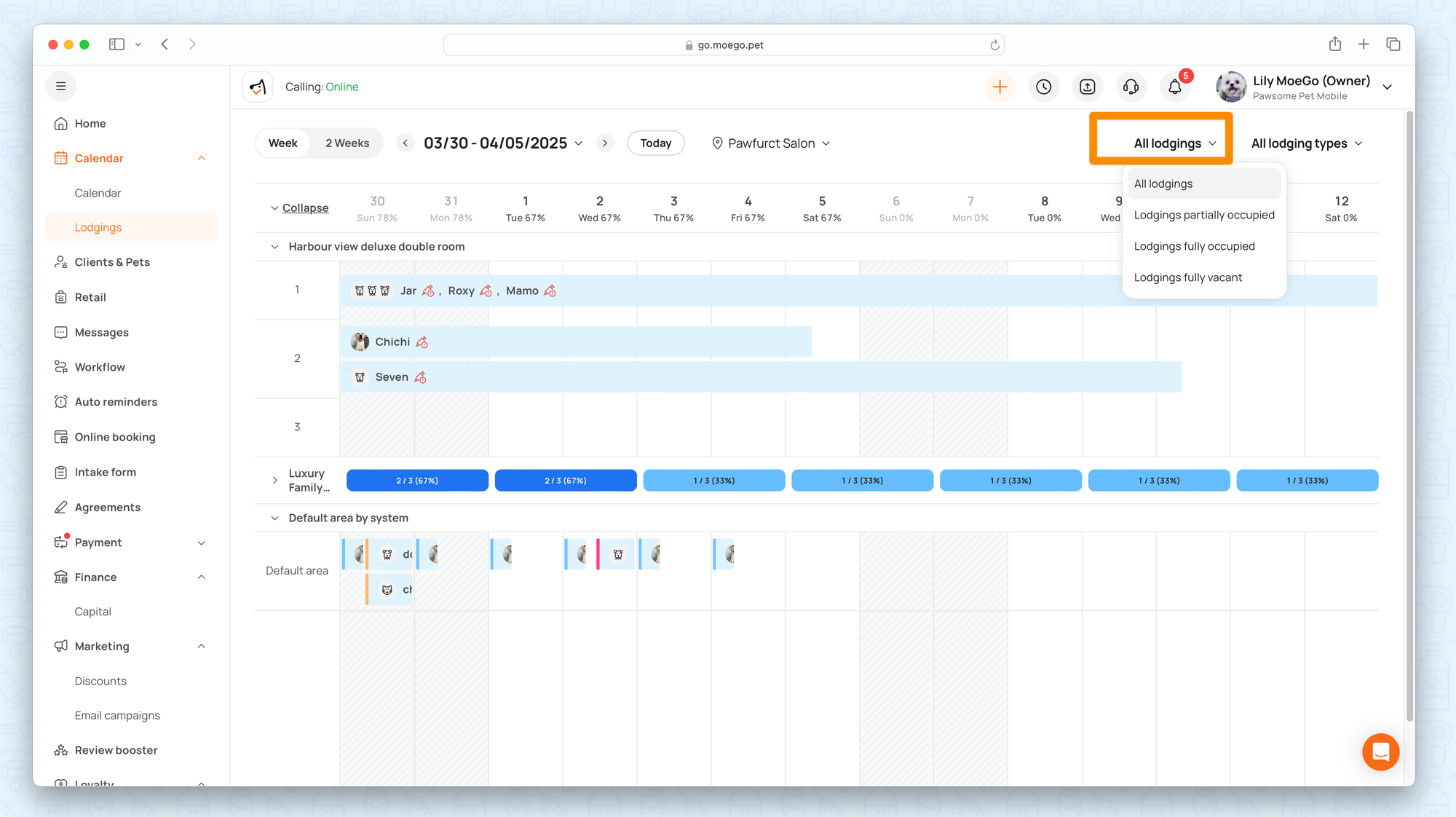Image resolution: width=1456 pixels, height=817 pixels.
Task: Choose Lodgings fully occupied option
Action: pyautogui.click(x=1194, y=246)
